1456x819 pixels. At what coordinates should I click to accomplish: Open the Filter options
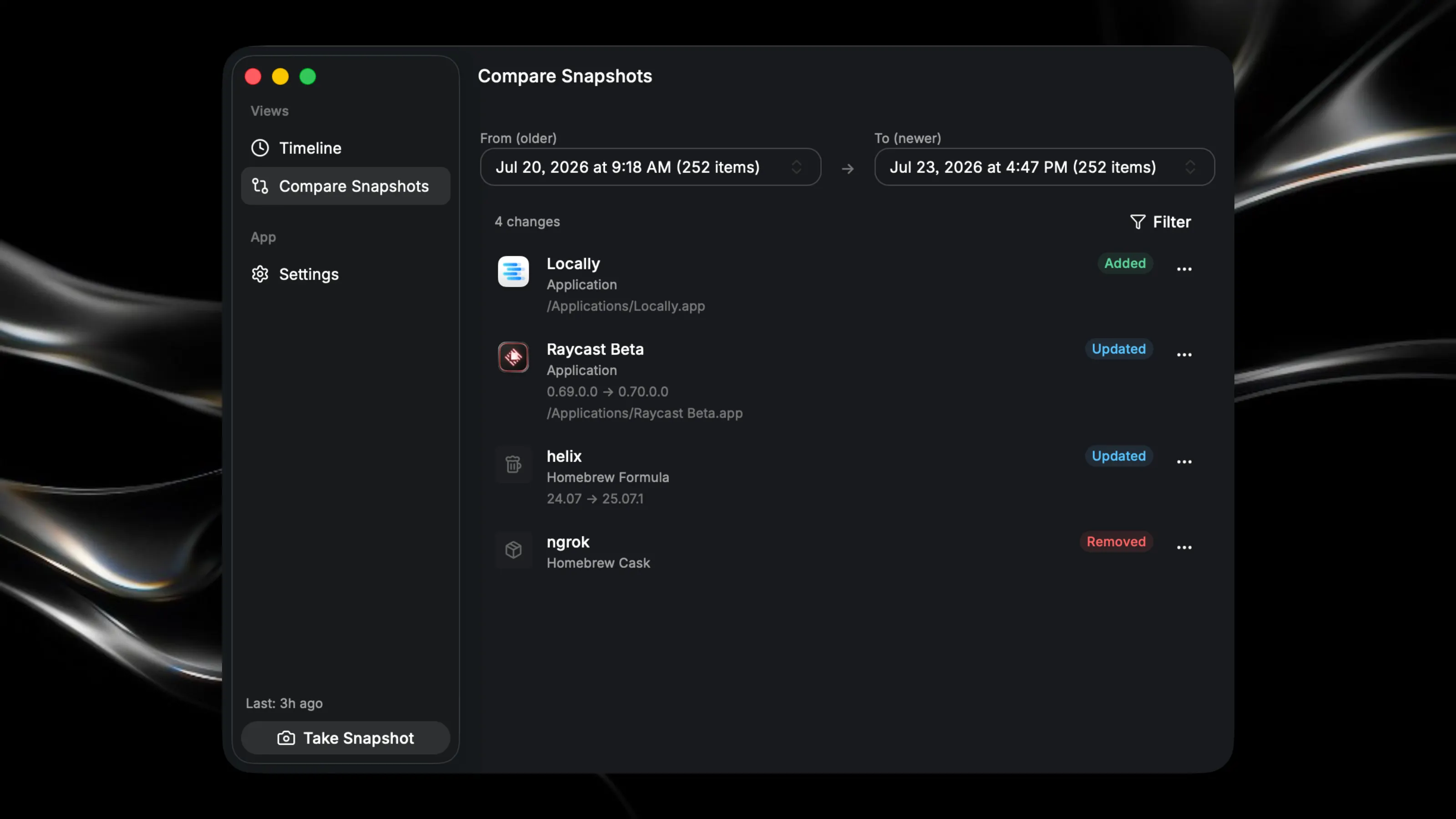pyautogui.click(x=1160, y=222)
